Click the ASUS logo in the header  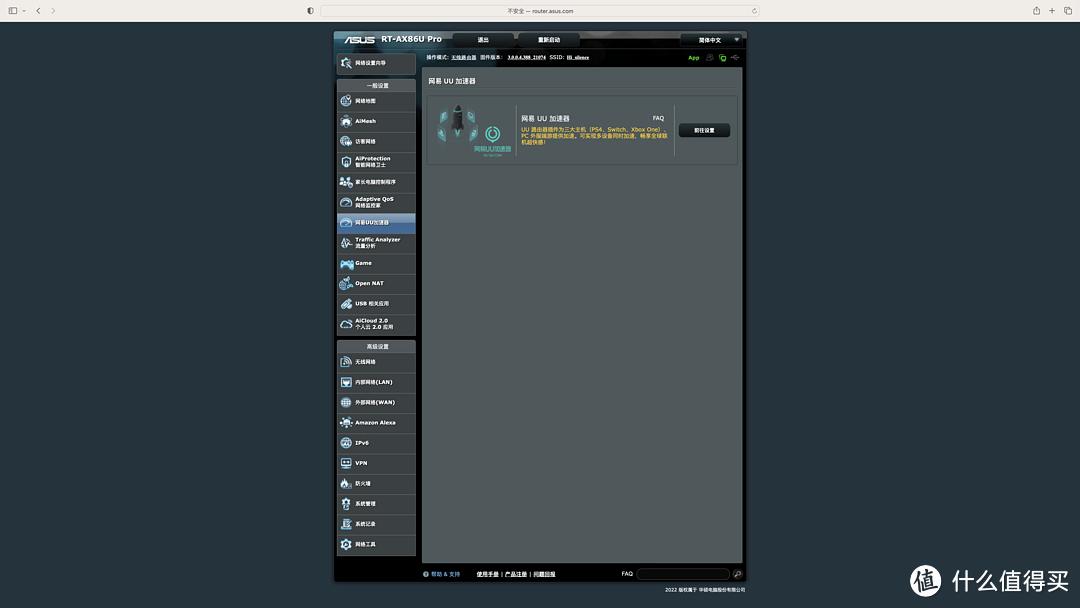click(360, 40)
